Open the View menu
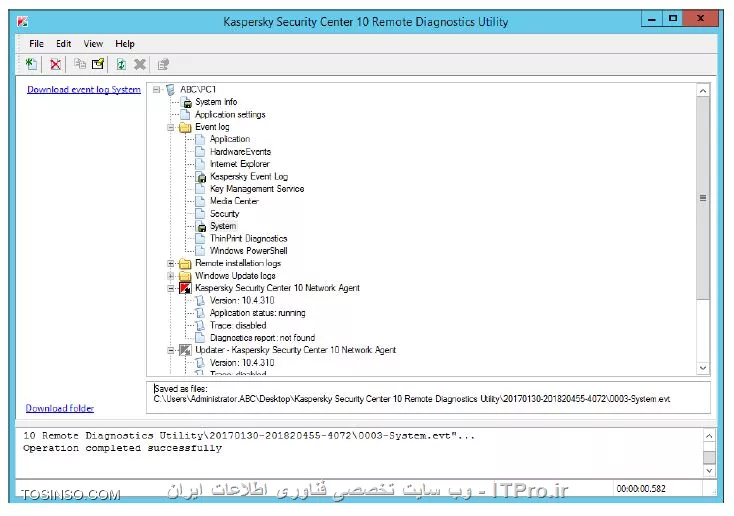This screenshot has width=734, height=516. tap(93, 44)
